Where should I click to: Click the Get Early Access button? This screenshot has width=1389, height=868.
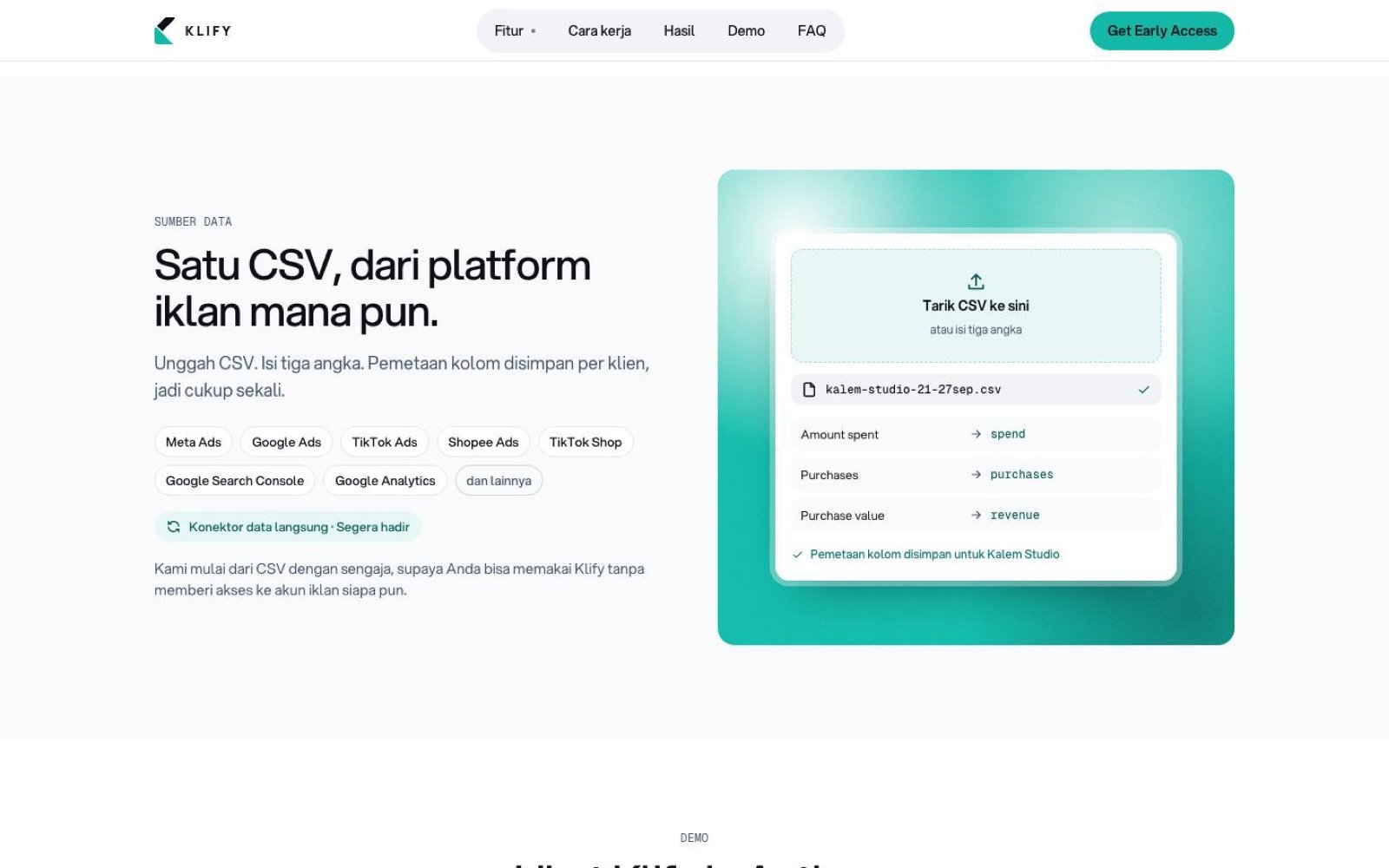pyautogui.click(x=1162, y=30)
